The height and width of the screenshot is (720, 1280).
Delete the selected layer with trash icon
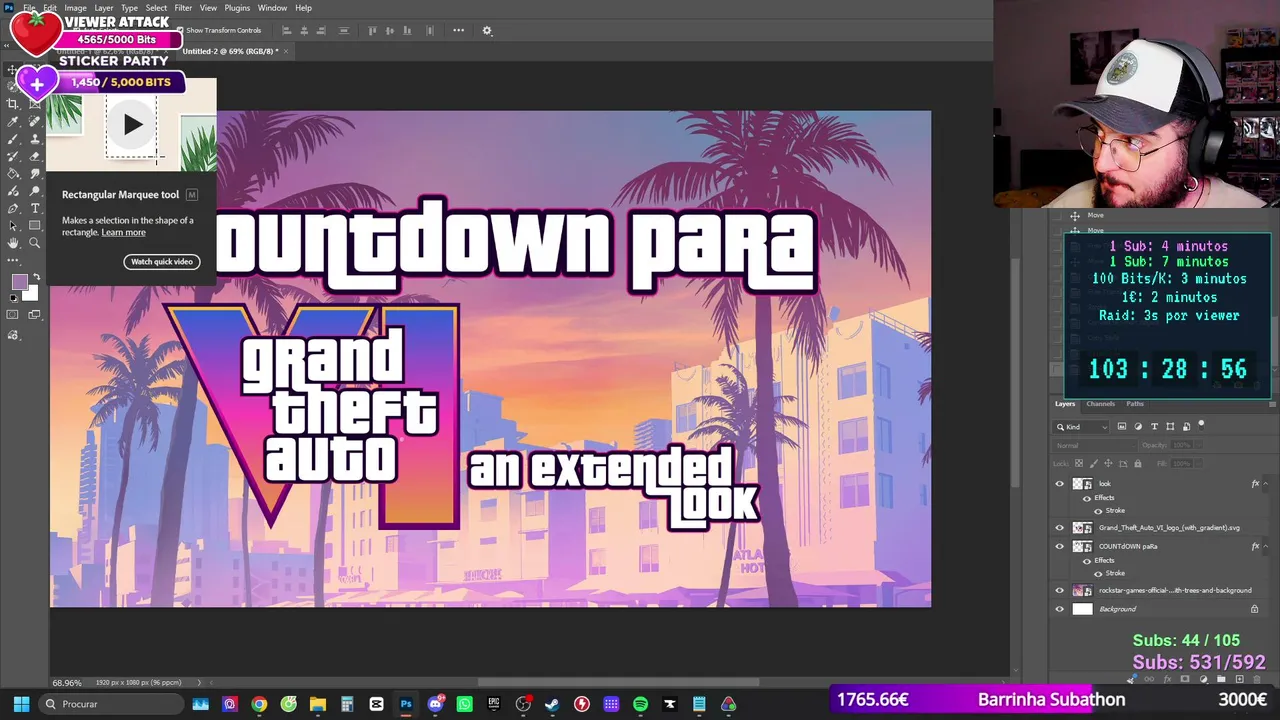point(1257,680)
